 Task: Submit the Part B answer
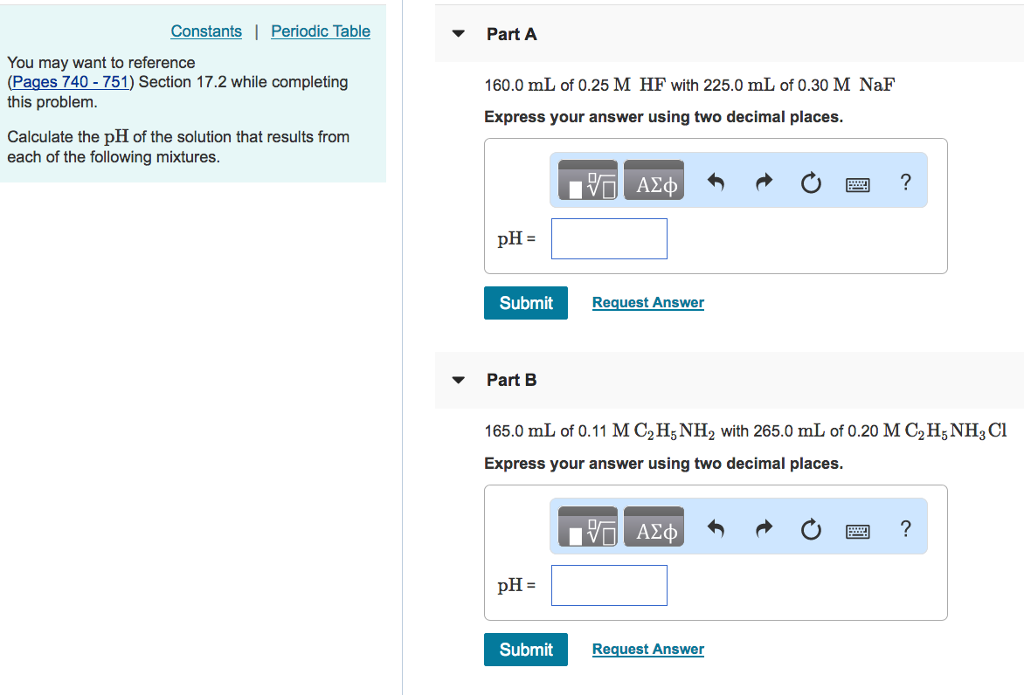[525, 649]
